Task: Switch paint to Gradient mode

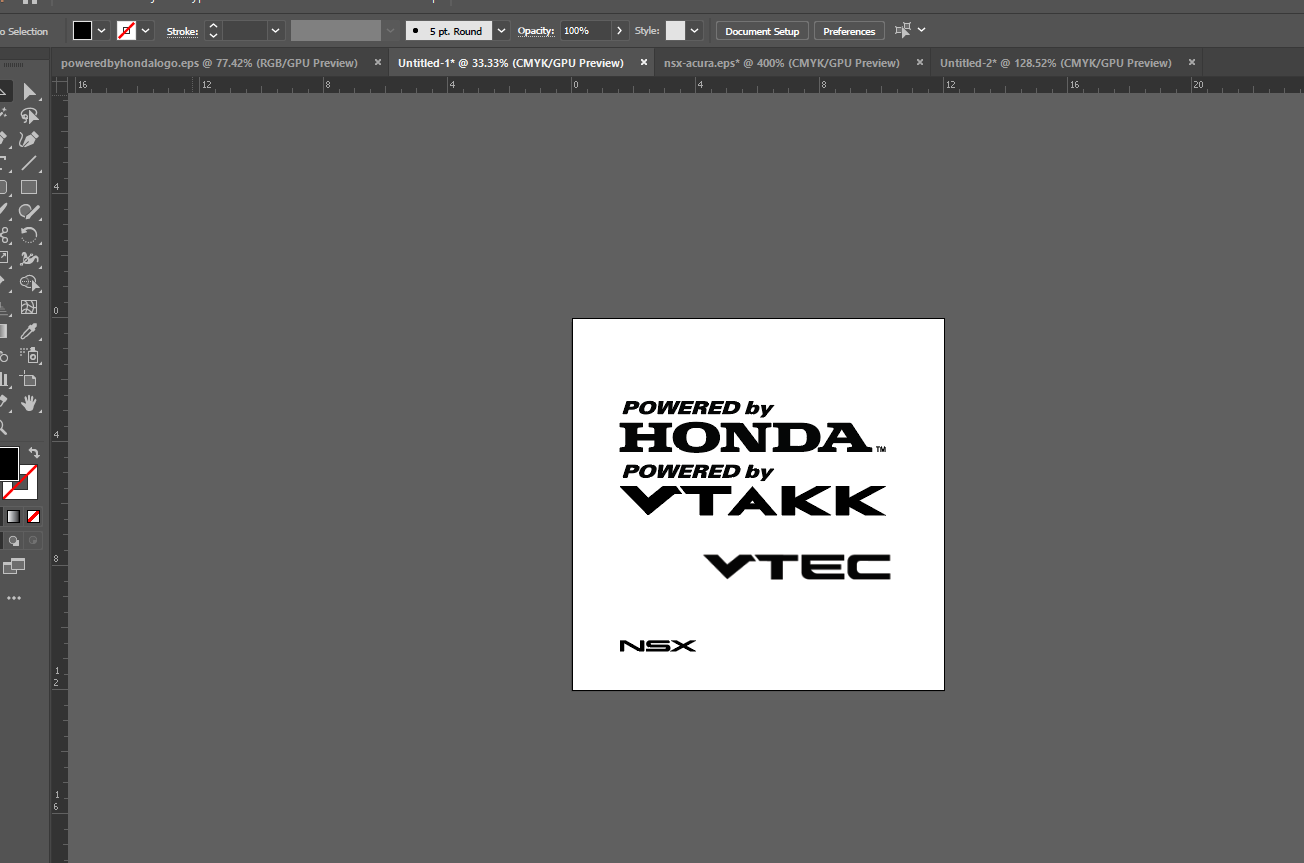Action: 13,516
